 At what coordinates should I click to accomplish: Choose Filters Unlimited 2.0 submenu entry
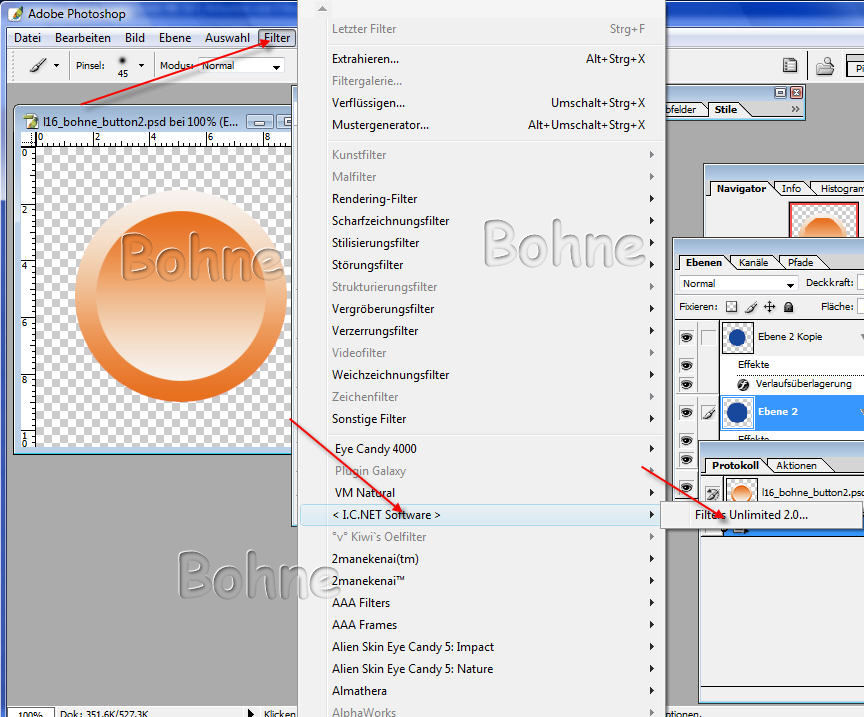click(x=751, y=515)
